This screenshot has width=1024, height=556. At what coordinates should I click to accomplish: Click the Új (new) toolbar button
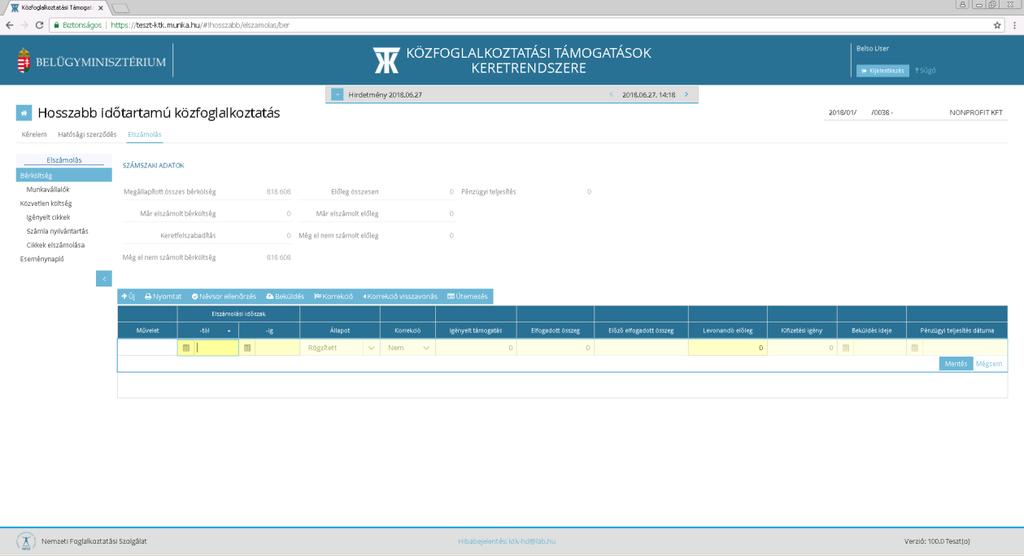click(x=128, y=297)
